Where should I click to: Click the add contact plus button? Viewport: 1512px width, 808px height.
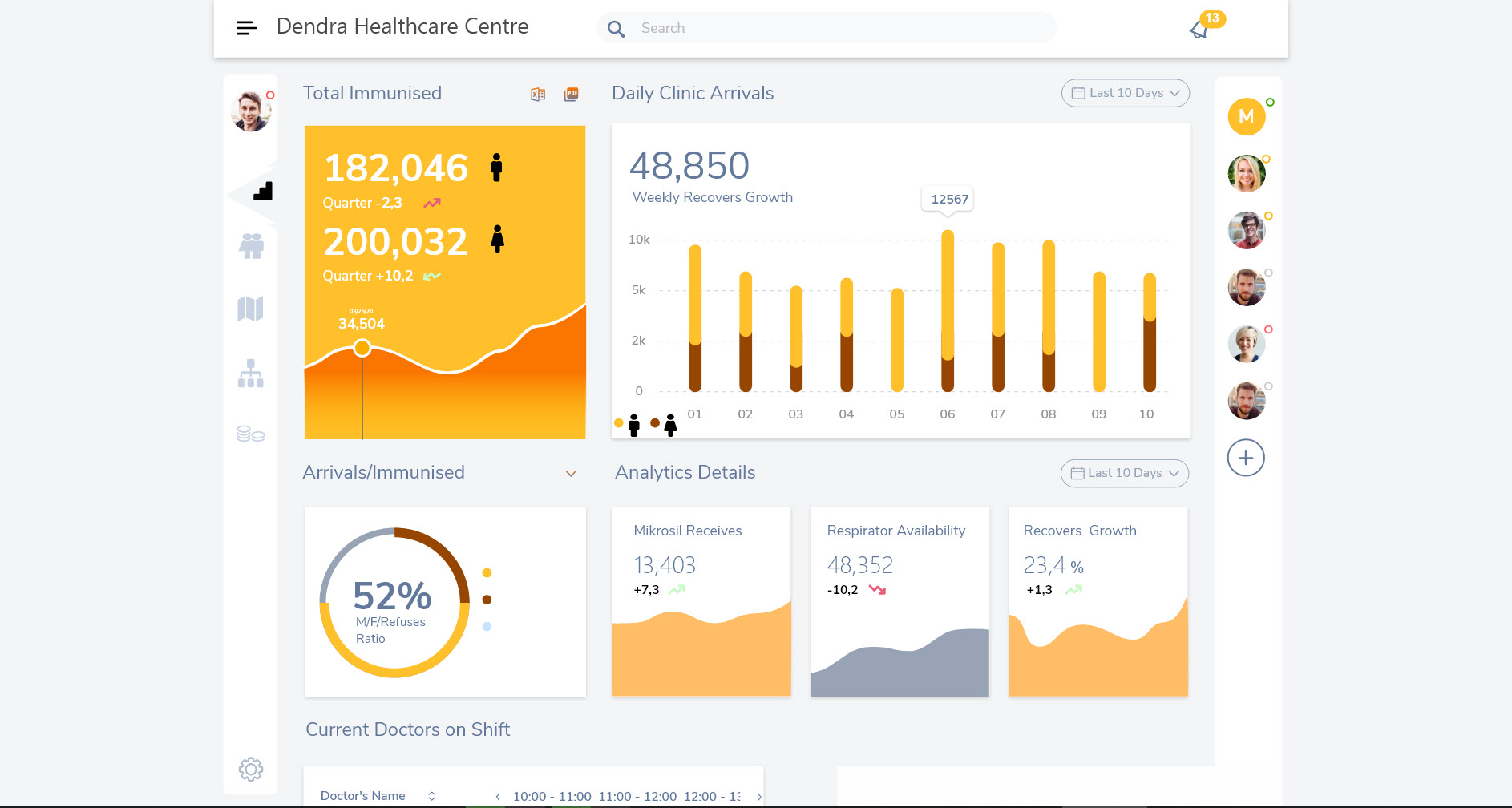[1246, 458]
